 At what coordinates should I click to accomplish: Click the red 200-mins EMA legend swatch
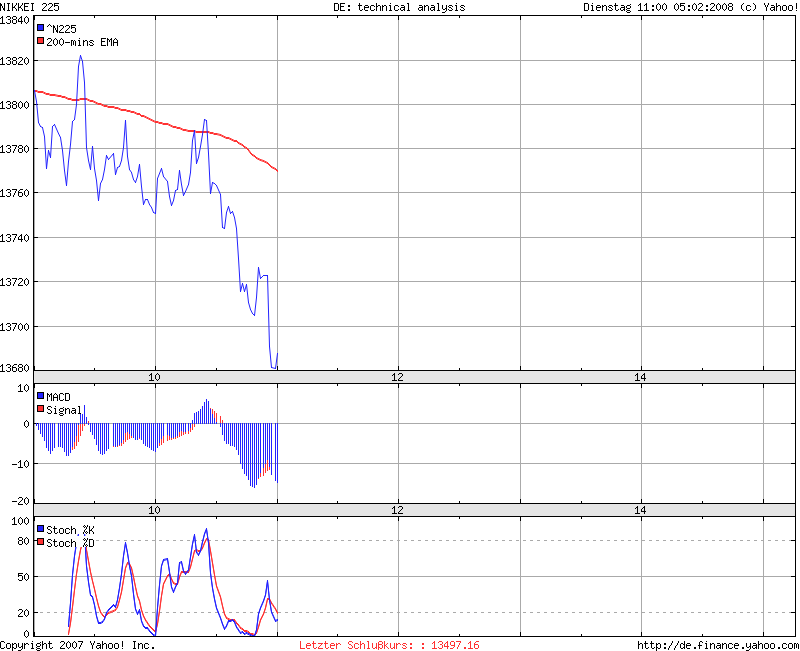[41, 41]
